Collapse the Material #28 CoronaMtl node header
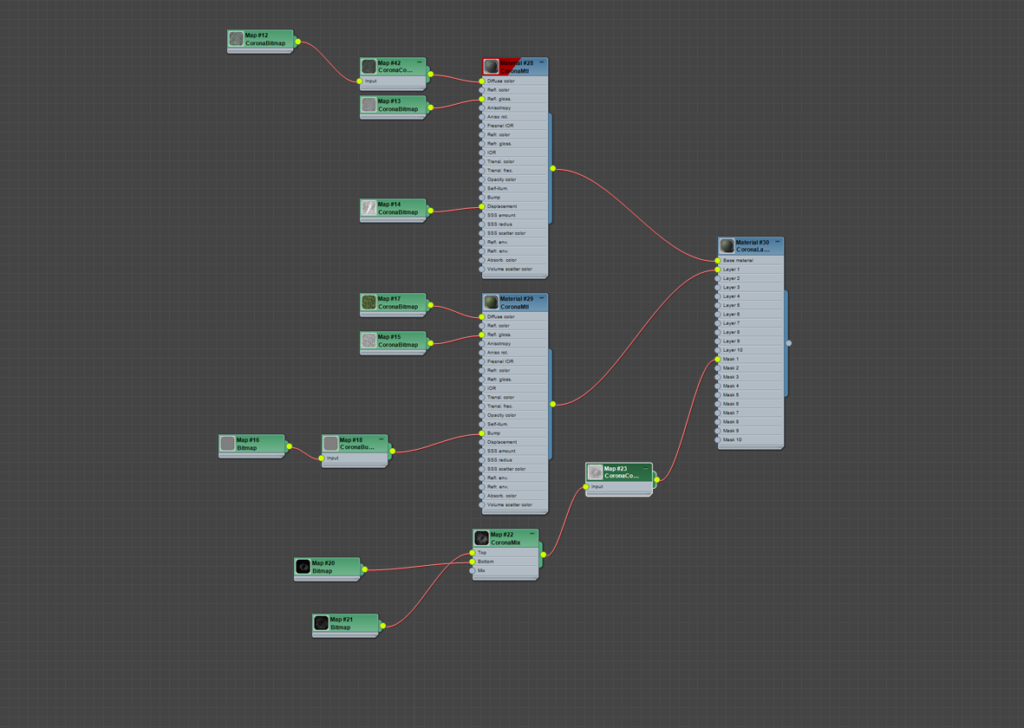Viewport: 1024px width, 728px height. (x=540, y=64)
